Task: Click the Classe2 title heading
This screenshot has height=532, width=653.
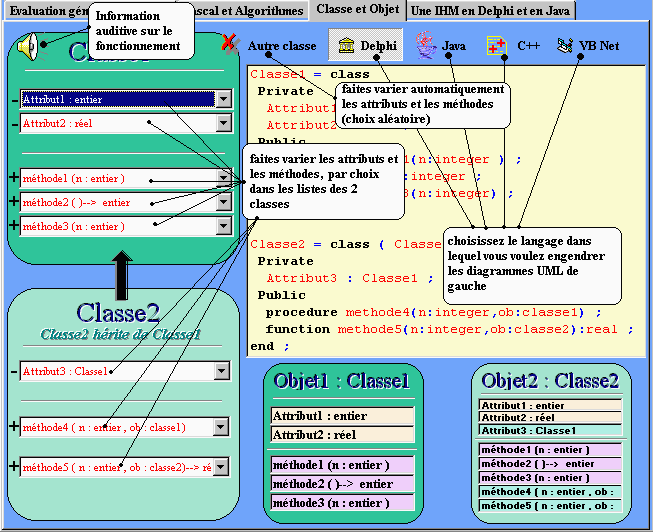Action: coord(118,313)
